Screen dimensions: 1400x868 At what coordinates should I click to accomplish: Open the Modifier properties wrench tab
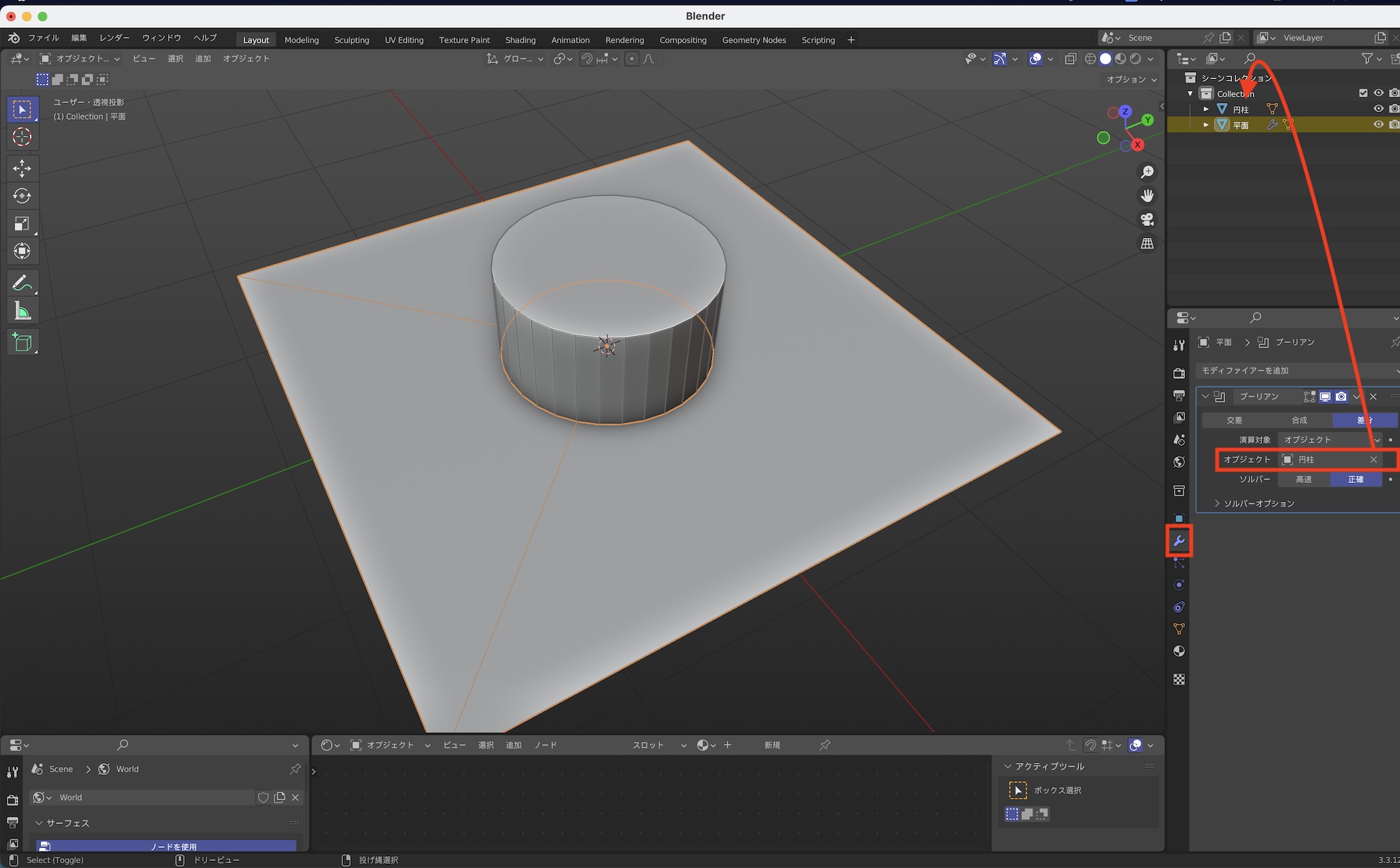(1179, 541)
